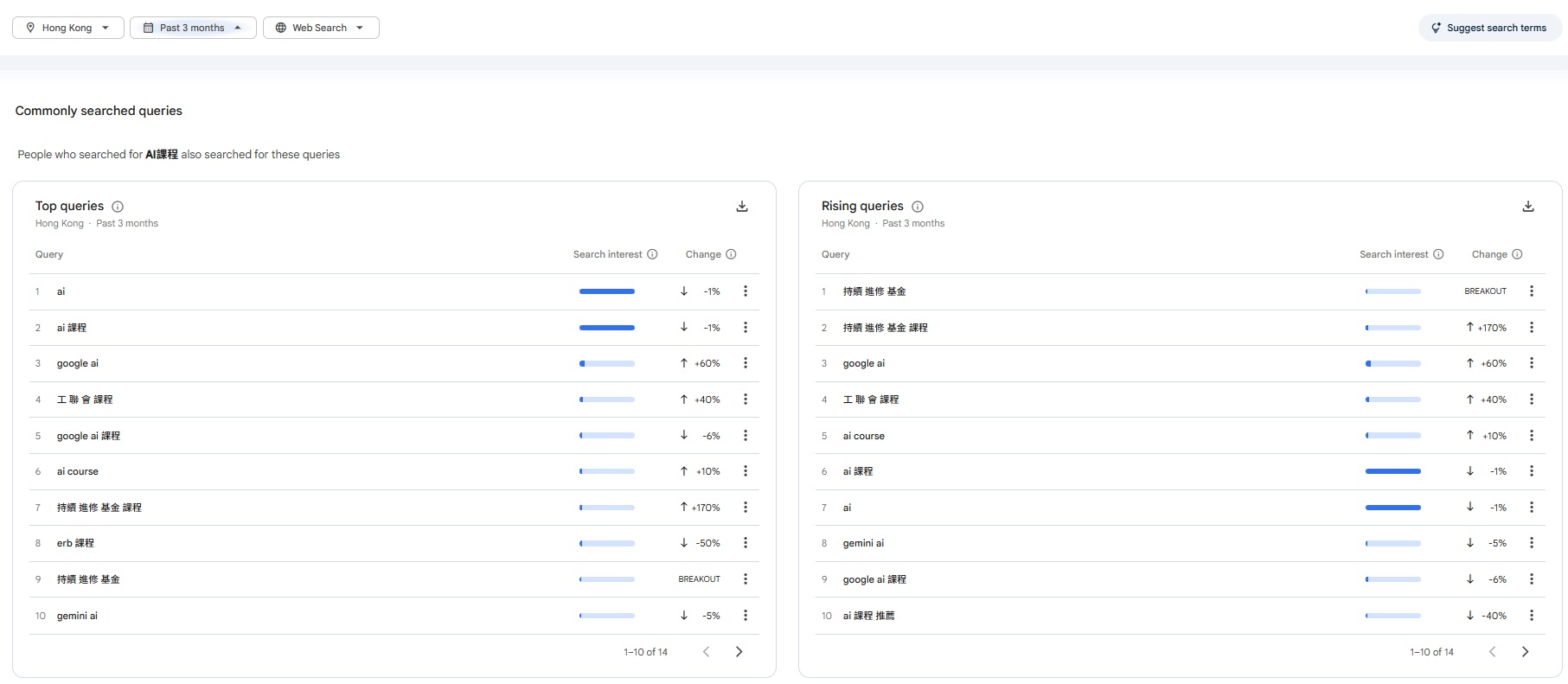Click the '1–10 of 14' text under Rising queries

coord(1431,652)
